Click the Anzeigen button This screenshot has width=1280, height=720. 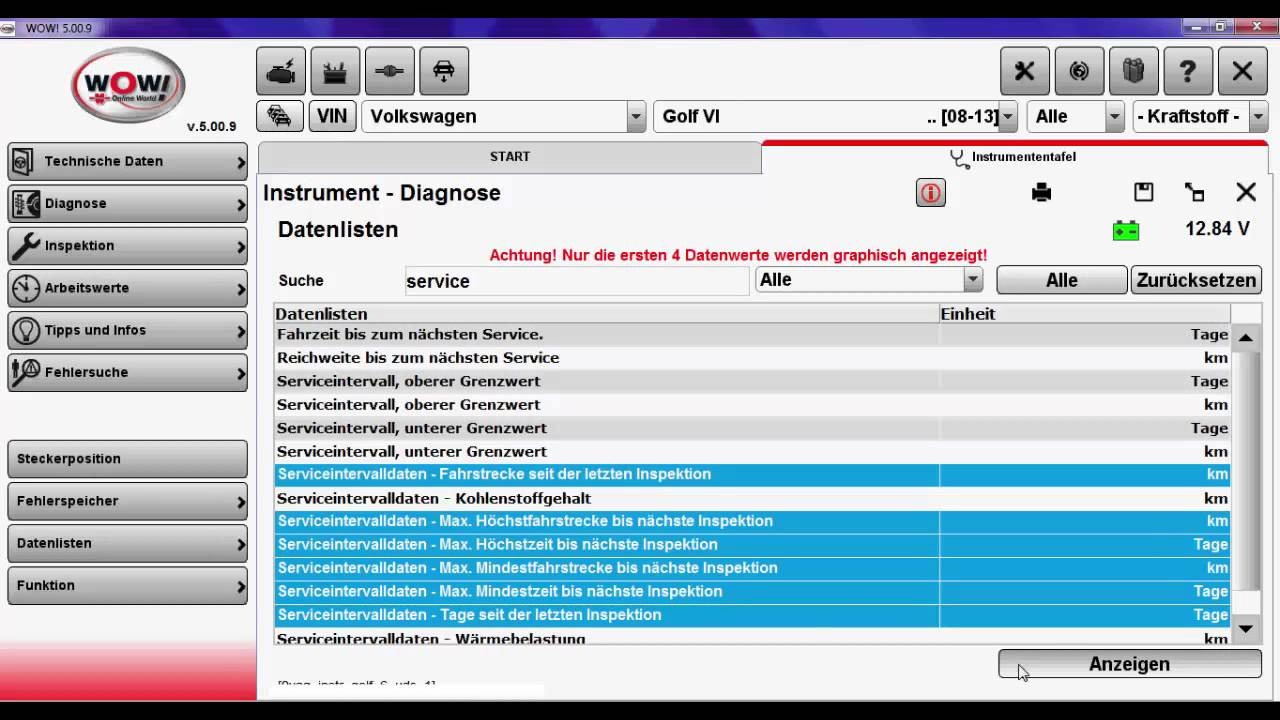click(x=1130, y=664)
